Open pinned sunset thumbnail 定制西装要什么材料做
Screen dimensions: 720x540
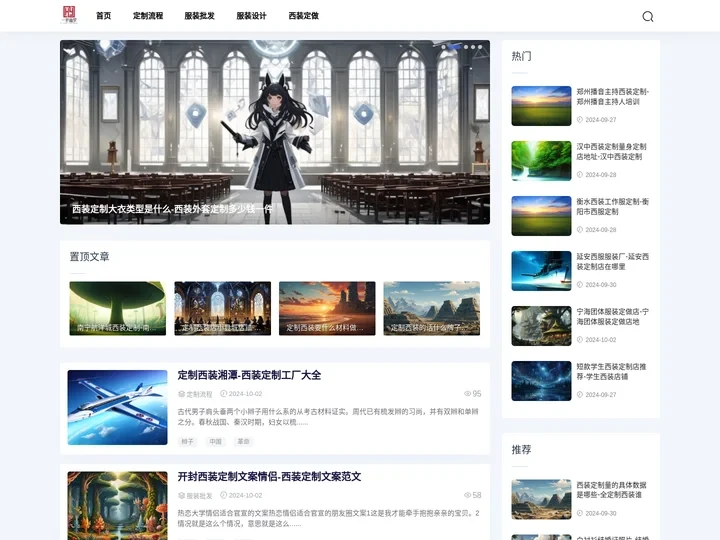(327, 308)
